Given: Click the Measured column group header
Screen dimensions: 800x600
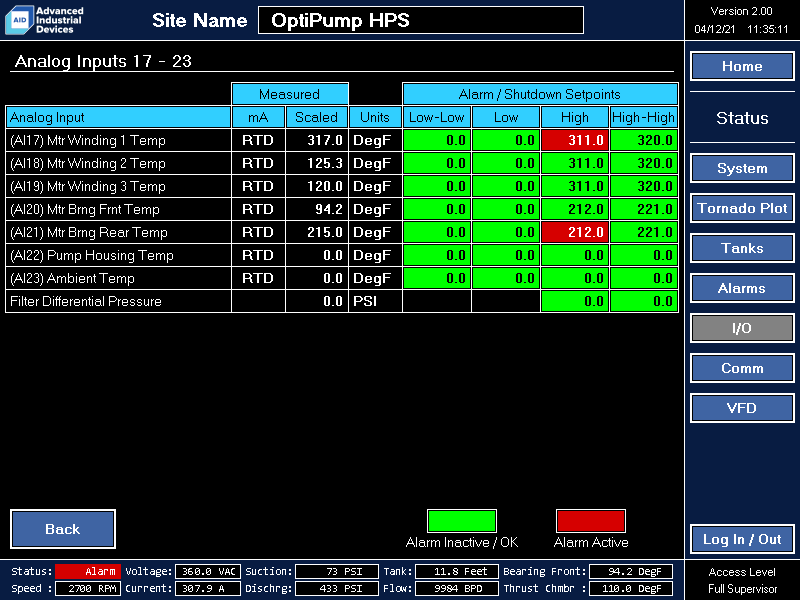Looking at the screenshot, I should point(290,94).
